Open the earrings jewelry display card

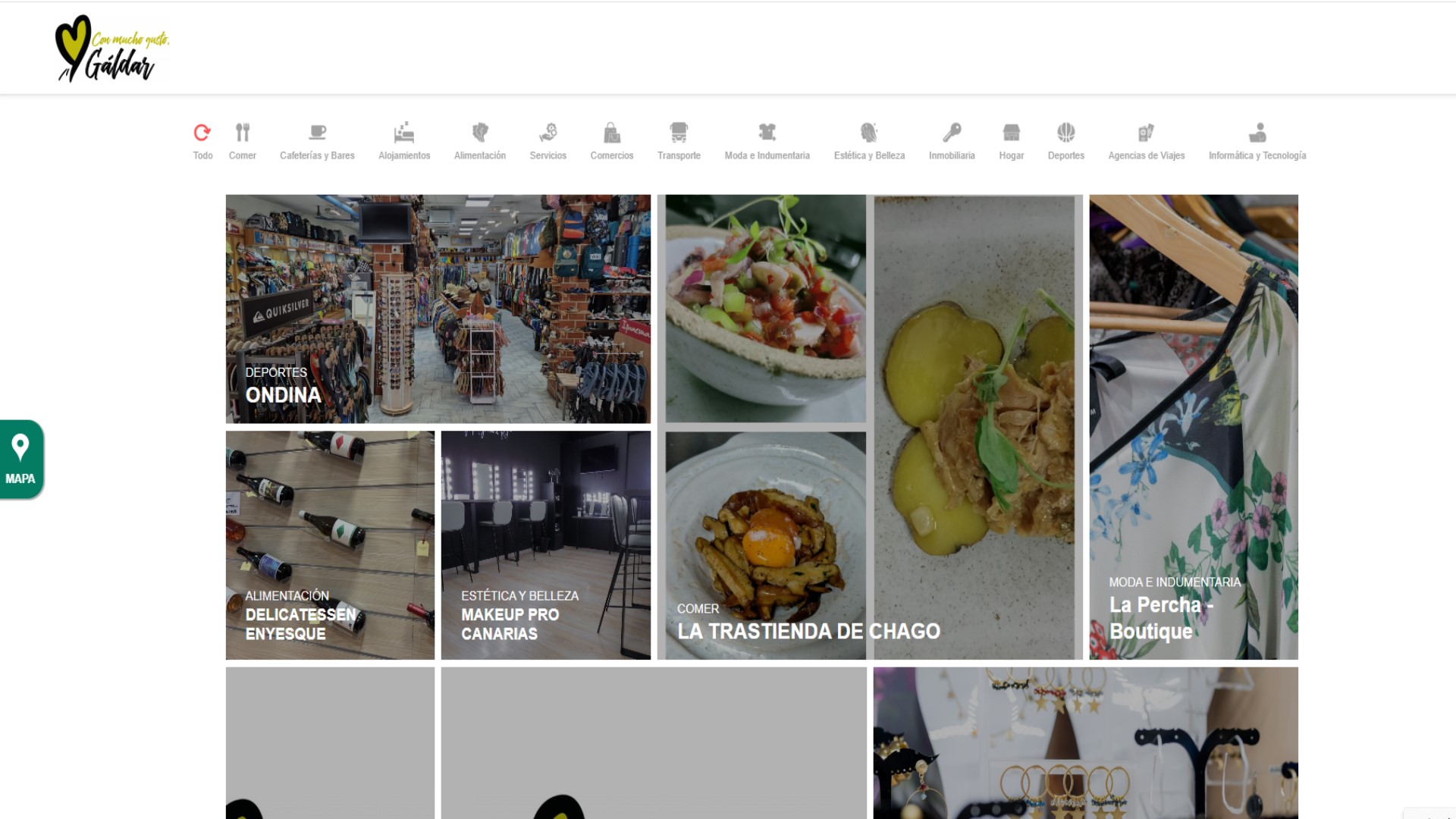click(1085, 743)
